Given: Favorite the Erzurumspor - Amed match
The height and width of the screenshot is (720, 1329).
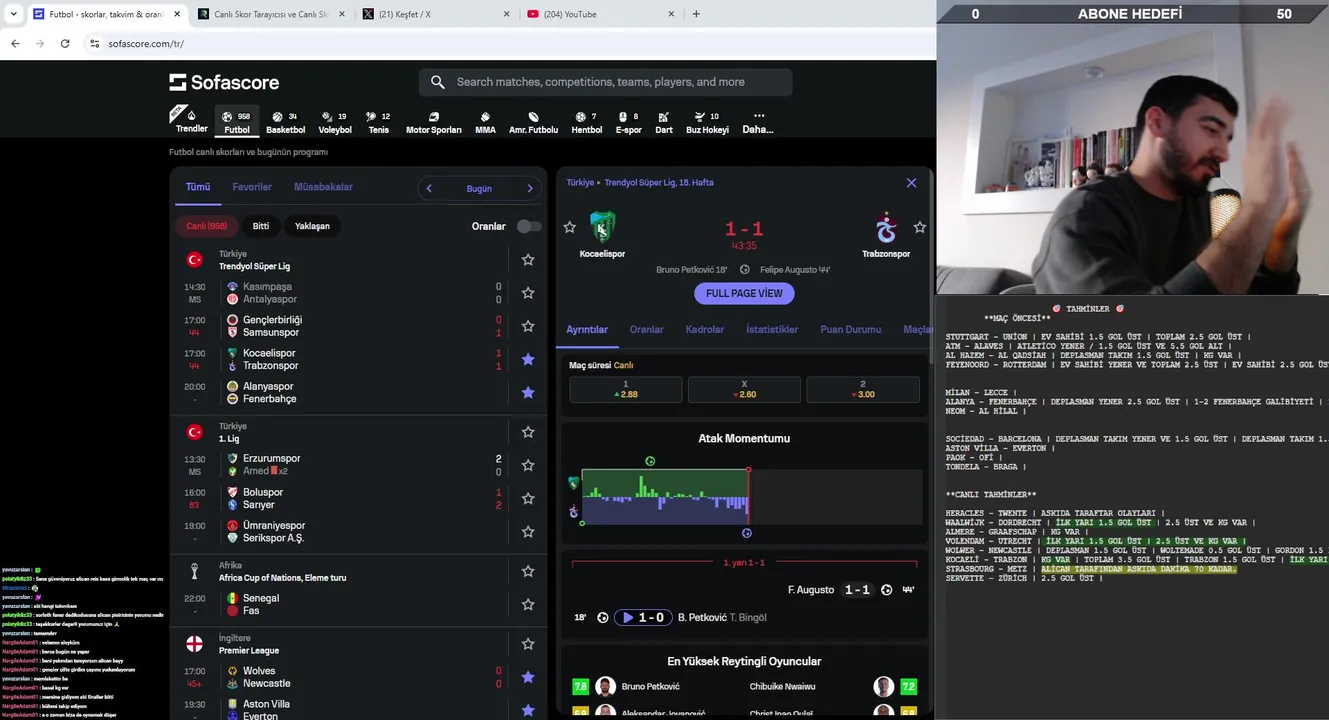Looking at the screenshot, I should click(x=528, y=465).
